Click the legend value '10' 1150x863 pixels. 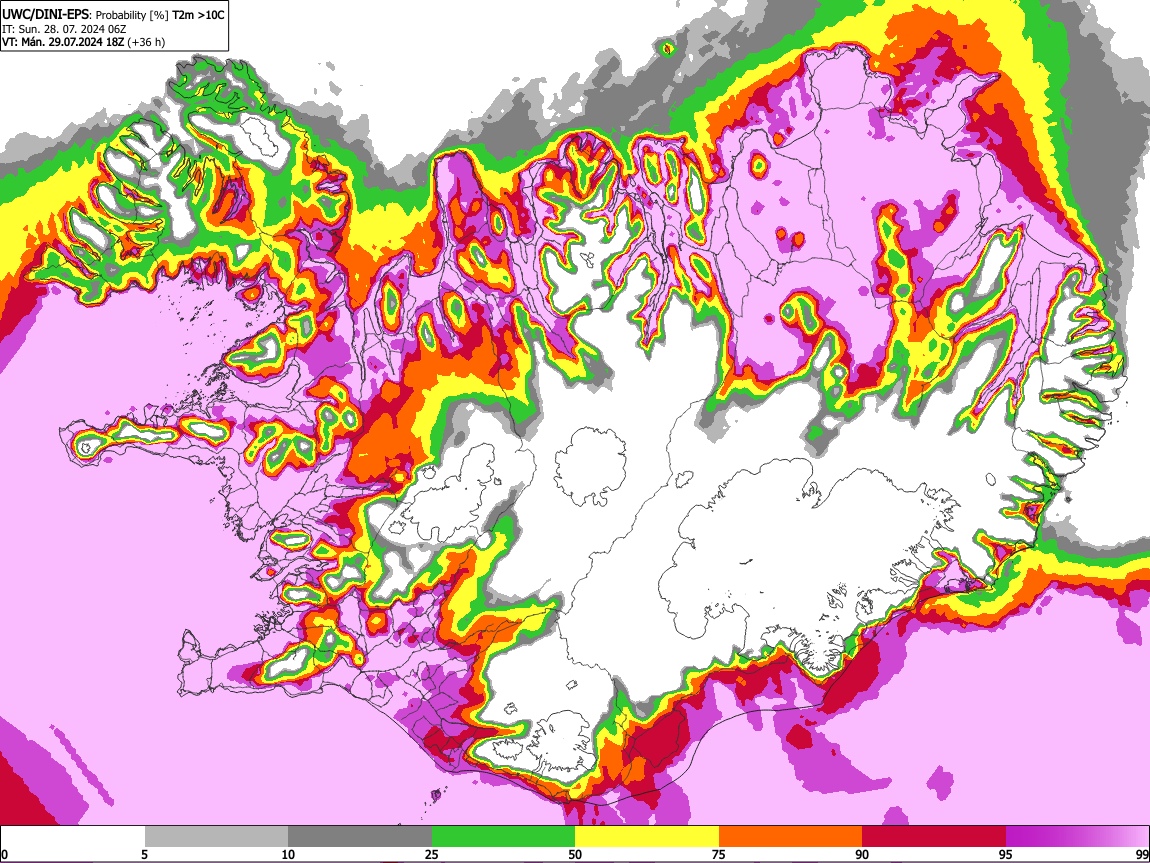(x=288, y=854)
